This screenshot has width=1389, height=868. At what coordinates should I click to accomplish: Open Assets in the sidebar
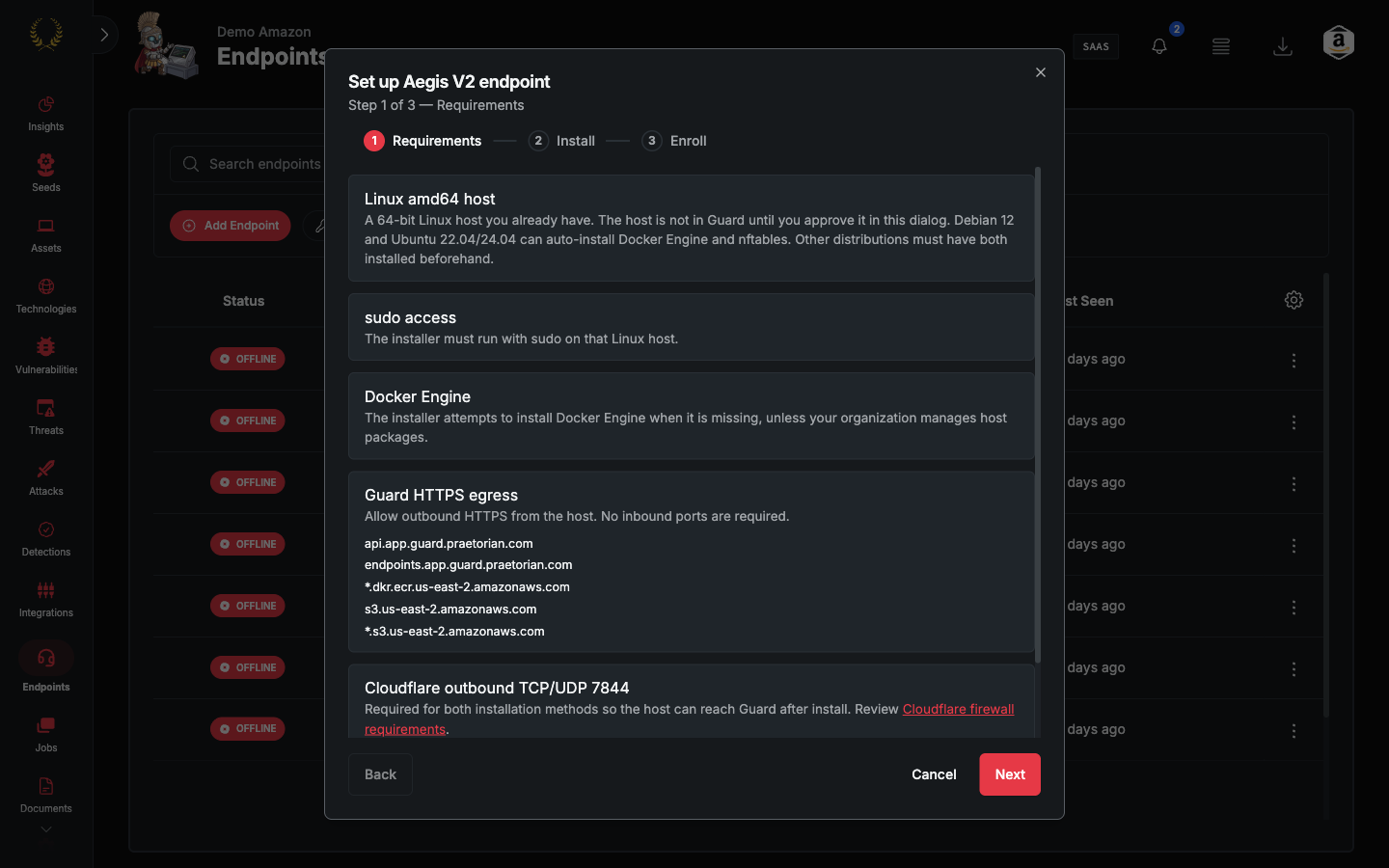(x=45, y=235)
